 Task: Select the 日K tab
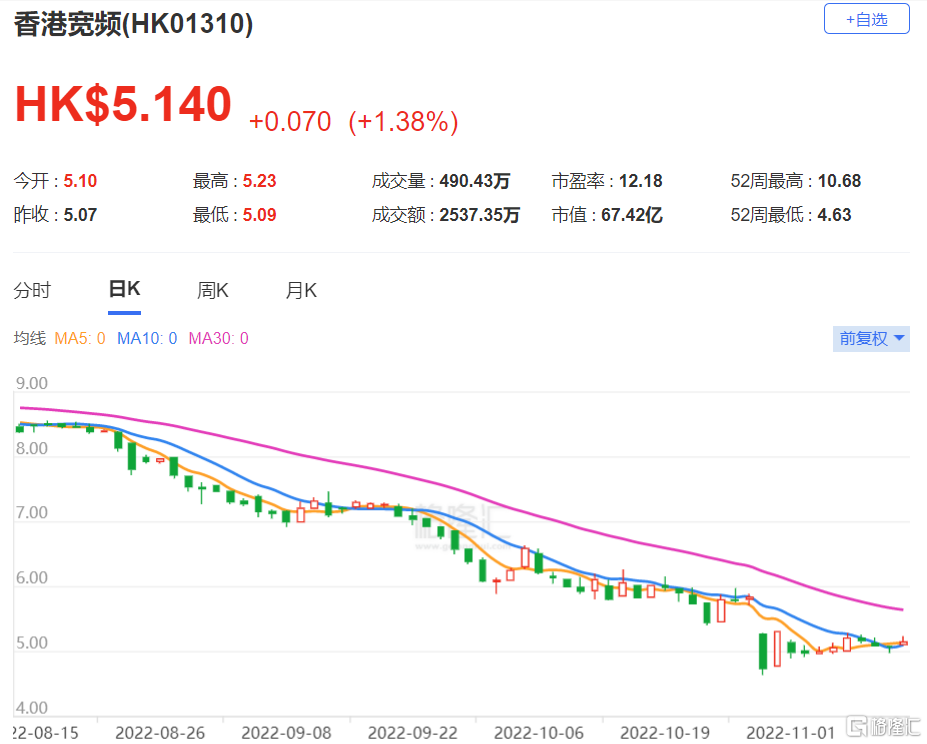pyautogui.click(x=124, y=289)
